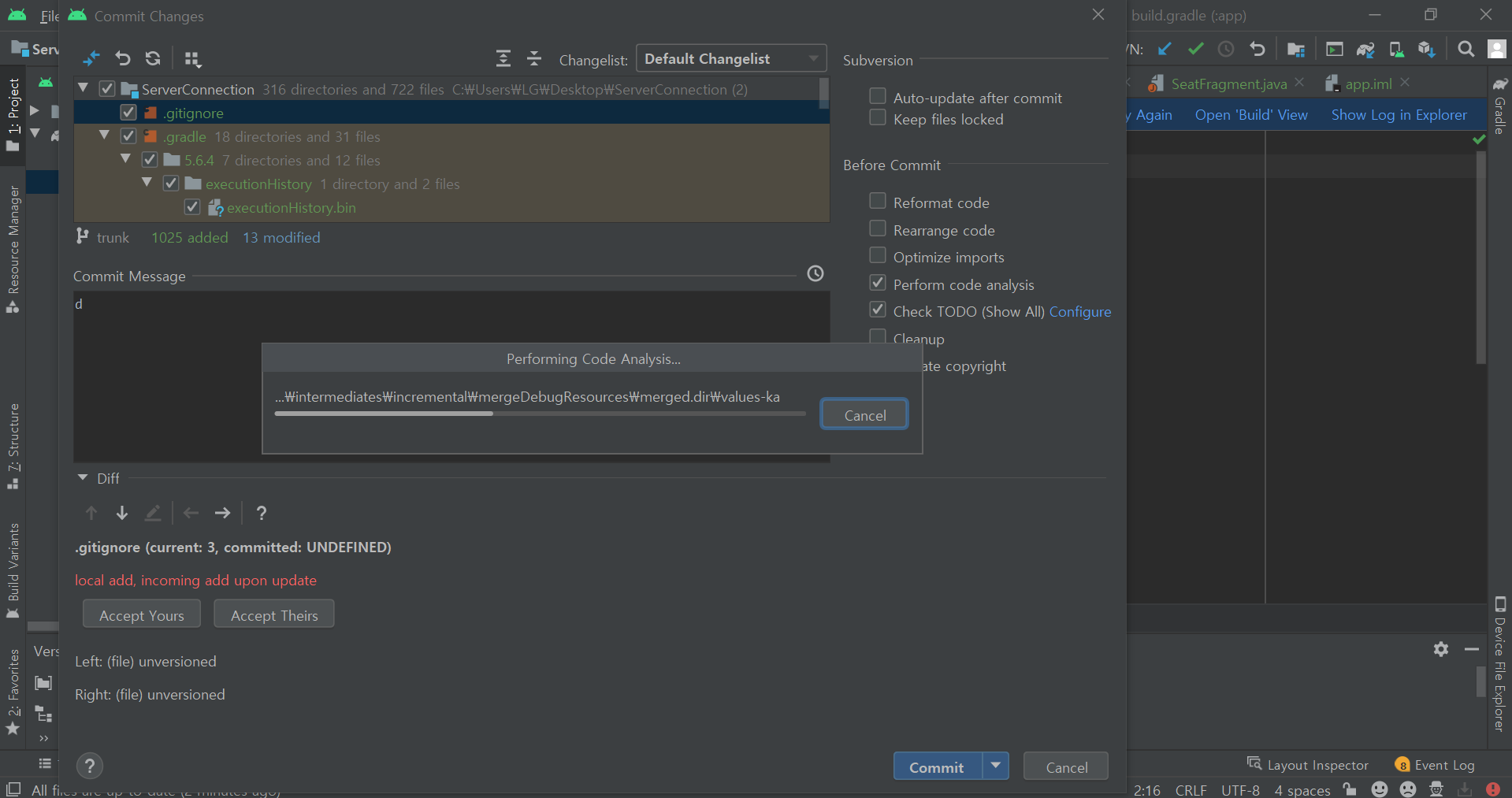Screen dimensions: 1512x798
Task: Click the AVD Manager device icon in the main toolbar
Action: pyautogui.click(x=1396, y=50)
